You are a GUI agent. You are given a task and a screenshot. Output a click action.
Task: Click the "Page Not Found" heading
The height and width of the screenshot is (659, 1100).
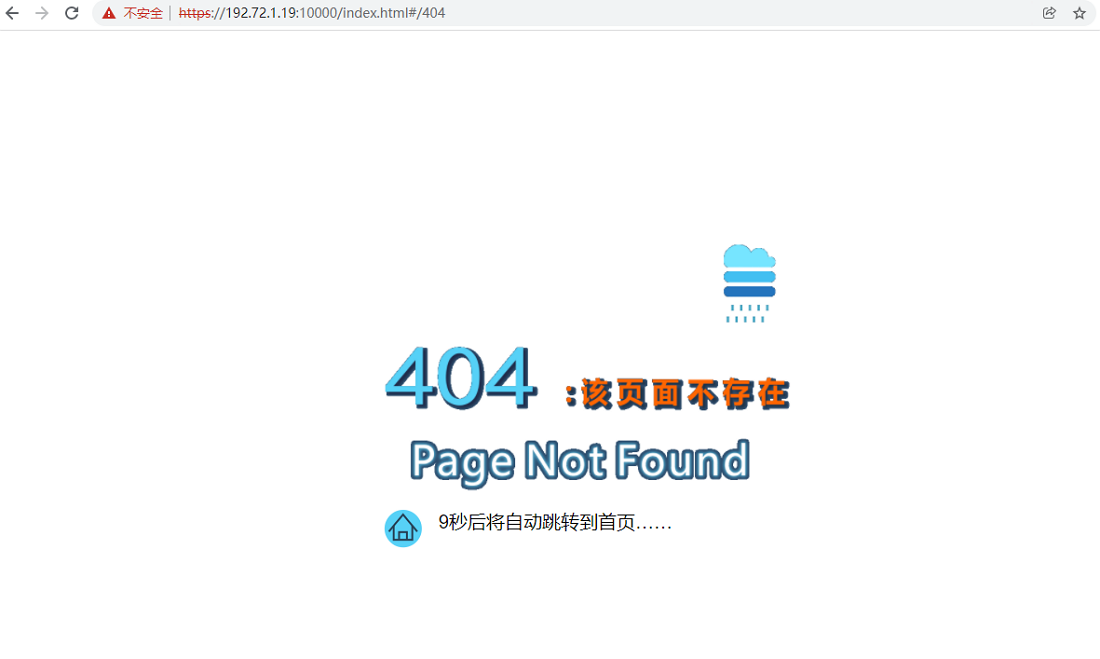(x=579, y=461)
